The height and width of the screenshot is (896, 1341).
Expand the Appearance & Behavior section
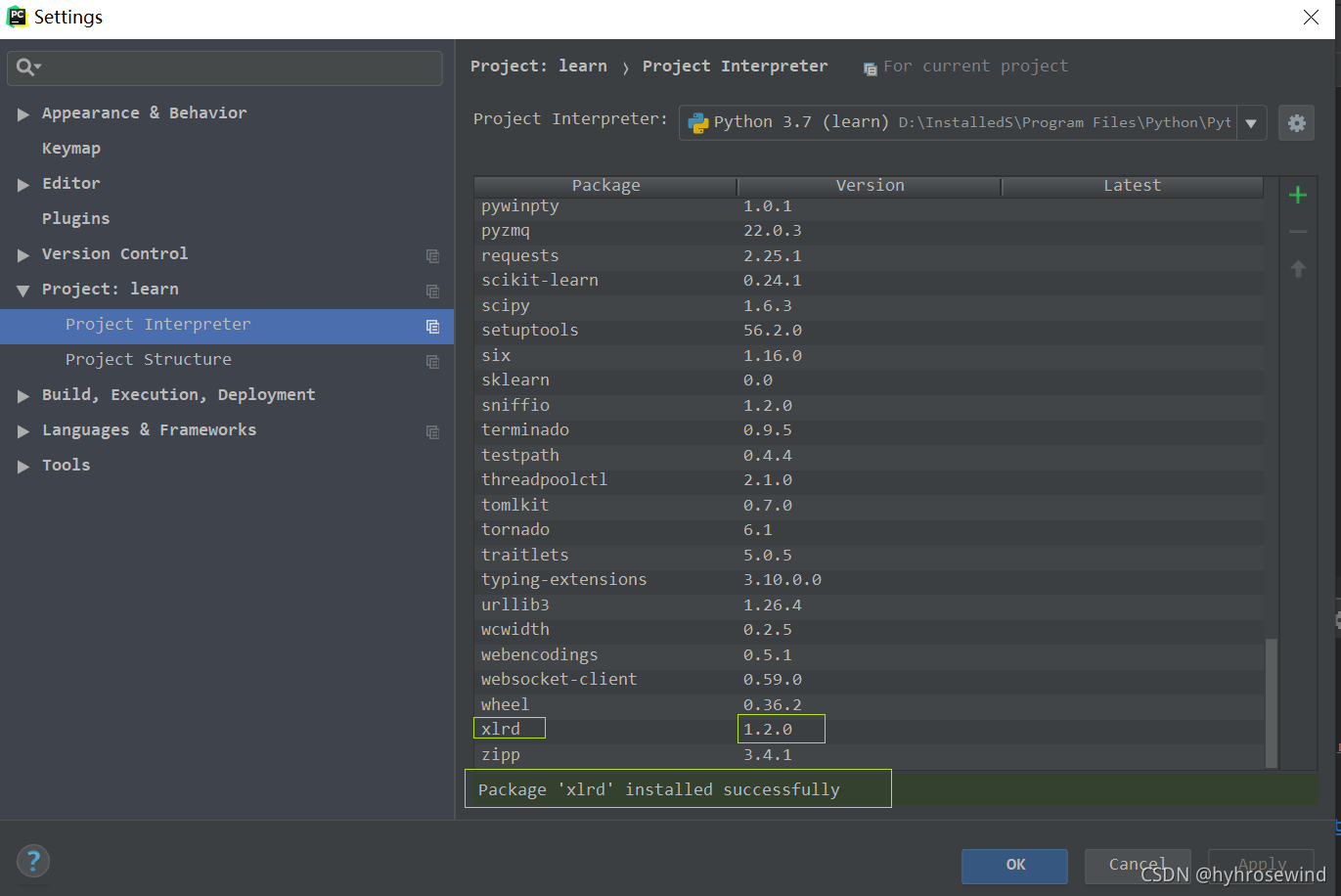click(22, 114)
